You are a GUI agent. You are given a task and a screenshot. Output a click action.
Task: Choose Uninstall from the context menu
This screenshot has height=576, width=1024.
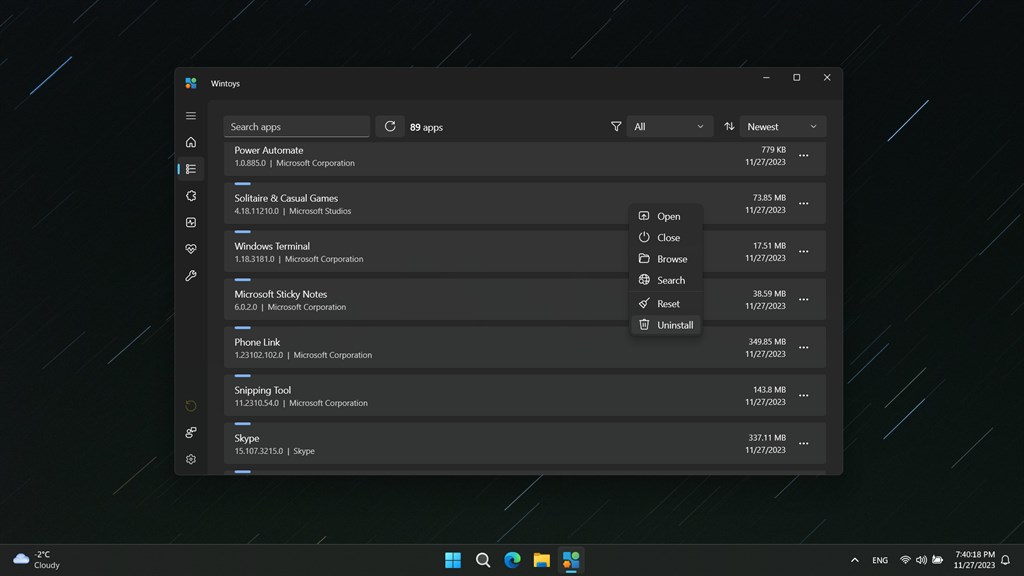(x=666, y=325)
